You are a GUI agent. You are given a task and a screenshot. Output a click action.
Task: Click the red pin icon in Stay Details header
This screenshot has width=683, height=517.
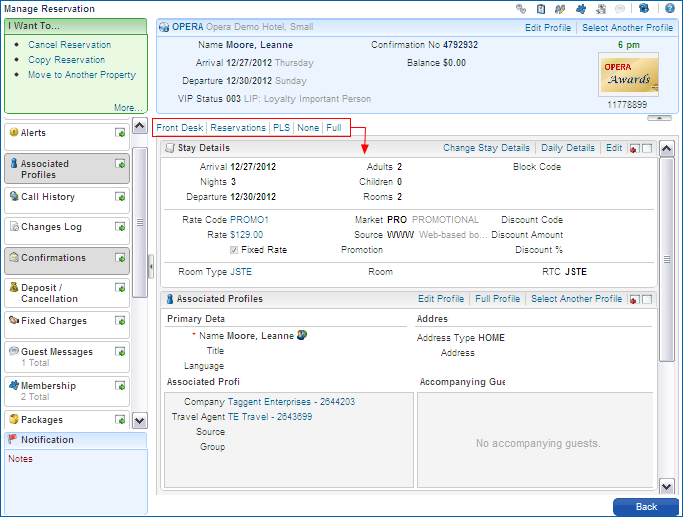634,149
